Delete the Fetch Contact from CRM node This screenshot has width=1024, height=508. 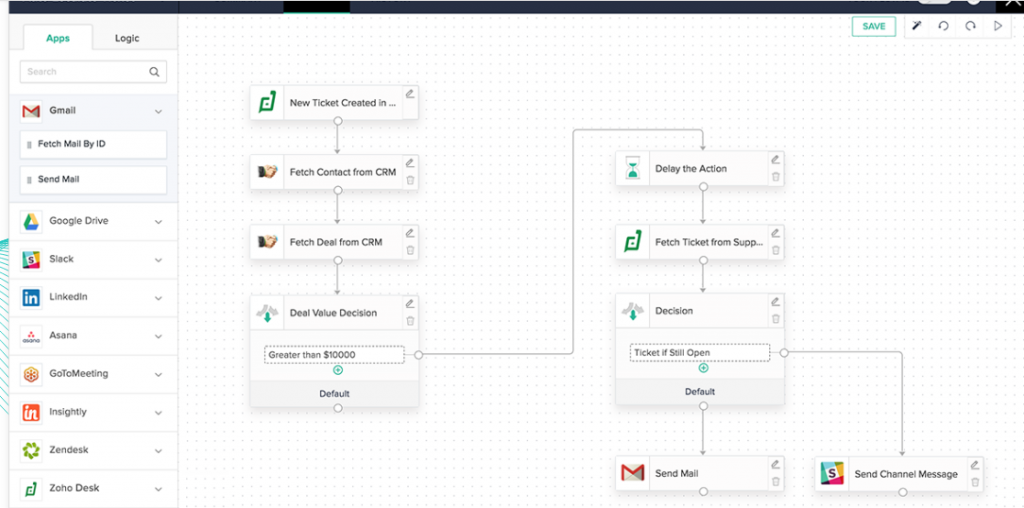[410, 180]
